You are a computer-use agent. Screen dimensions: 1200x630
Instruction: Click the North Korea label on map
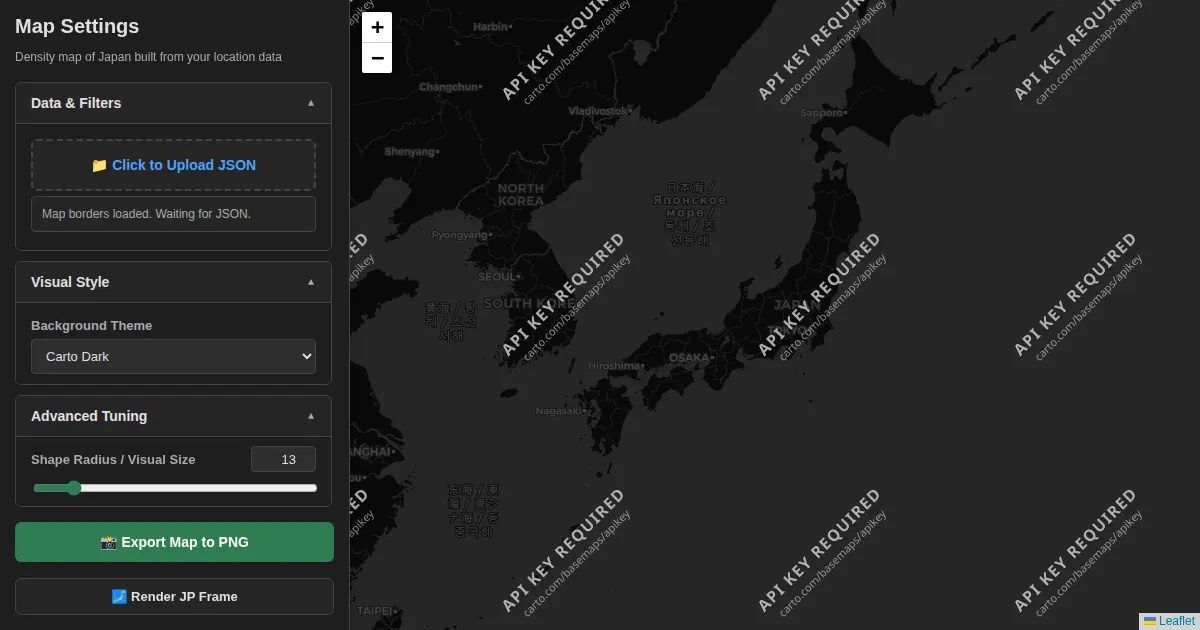coord(520,194)
